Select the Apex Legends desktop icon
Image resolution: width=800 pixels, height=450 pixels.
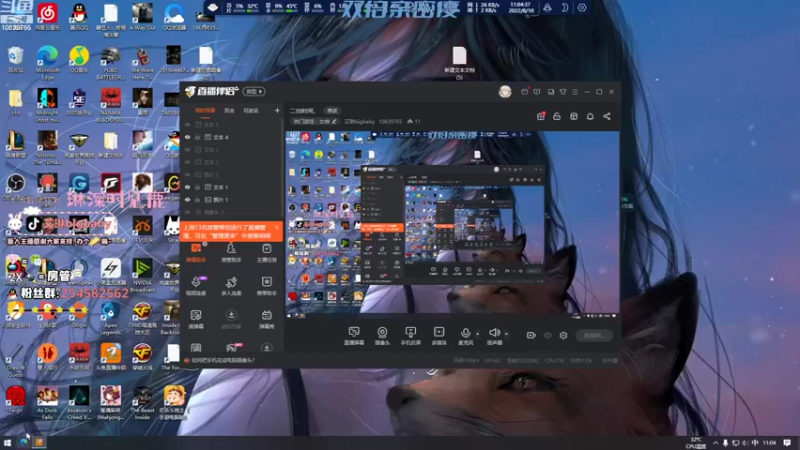[x=110, y=318]
